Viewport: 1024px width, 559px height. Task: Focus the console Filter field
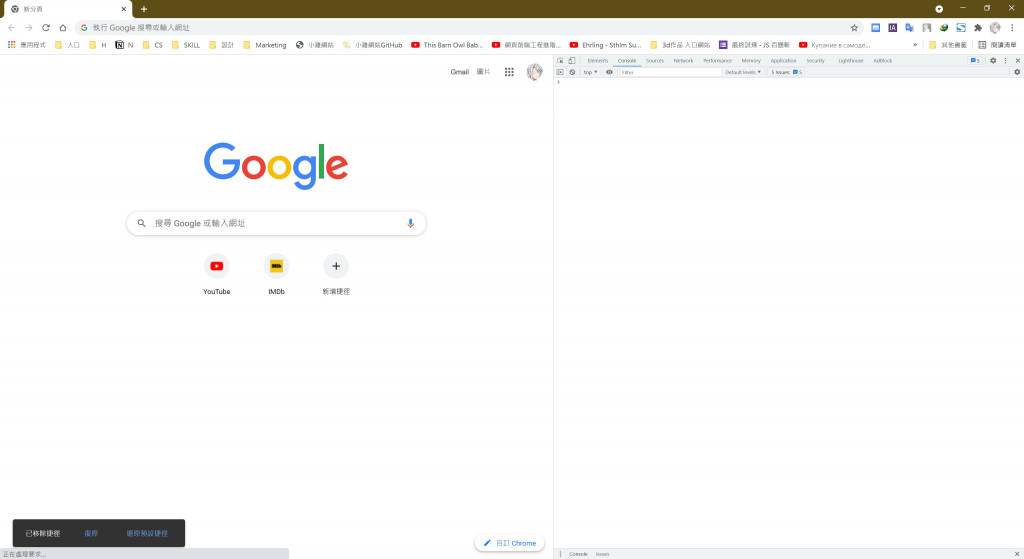(x=669, y=72)
